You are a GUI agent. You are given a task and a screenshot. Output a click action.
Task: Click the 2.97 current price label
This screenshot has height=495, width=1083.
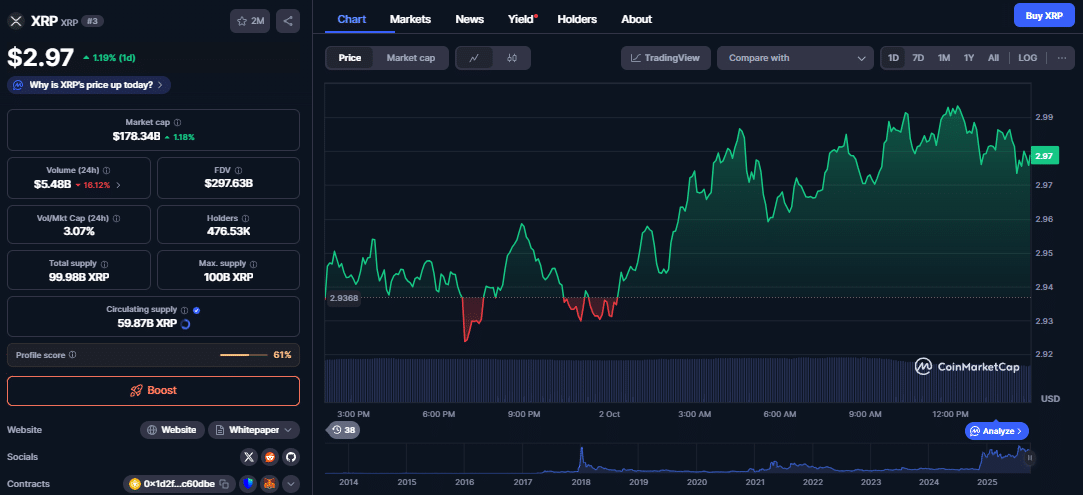click(x=1044, y=157)
